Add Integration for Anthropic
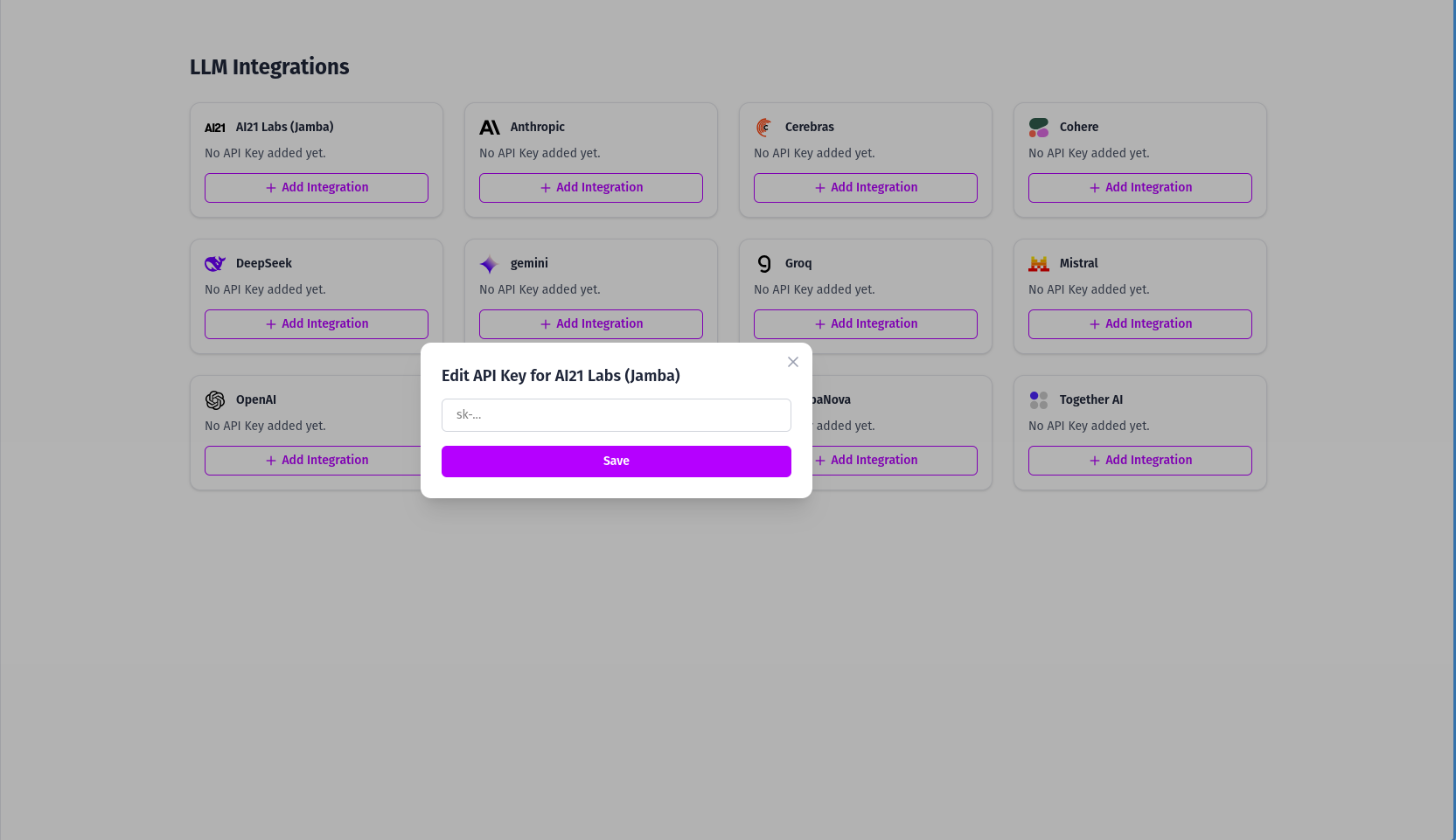Viewport: 1456px width, 840px height. [x=590, y=187]
